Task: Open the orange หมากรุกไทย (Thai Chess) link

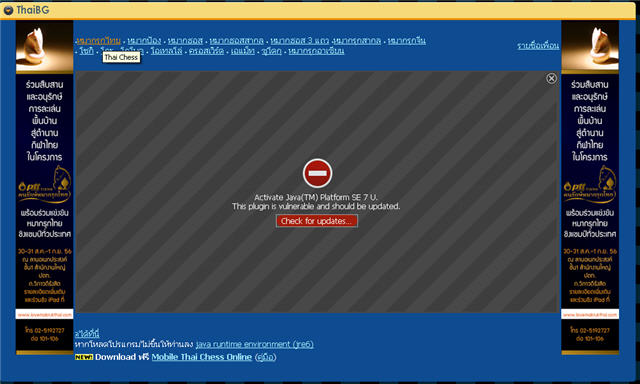Action: point(98,41)
